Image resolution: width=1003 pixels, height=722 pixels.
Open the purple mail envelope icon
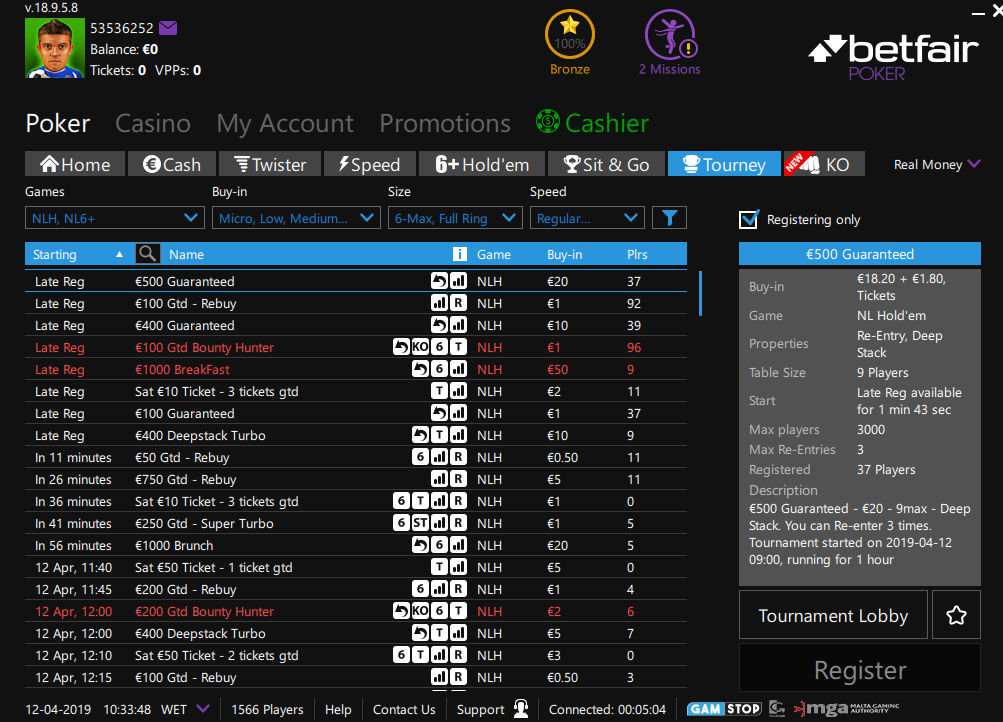point(168,28)
